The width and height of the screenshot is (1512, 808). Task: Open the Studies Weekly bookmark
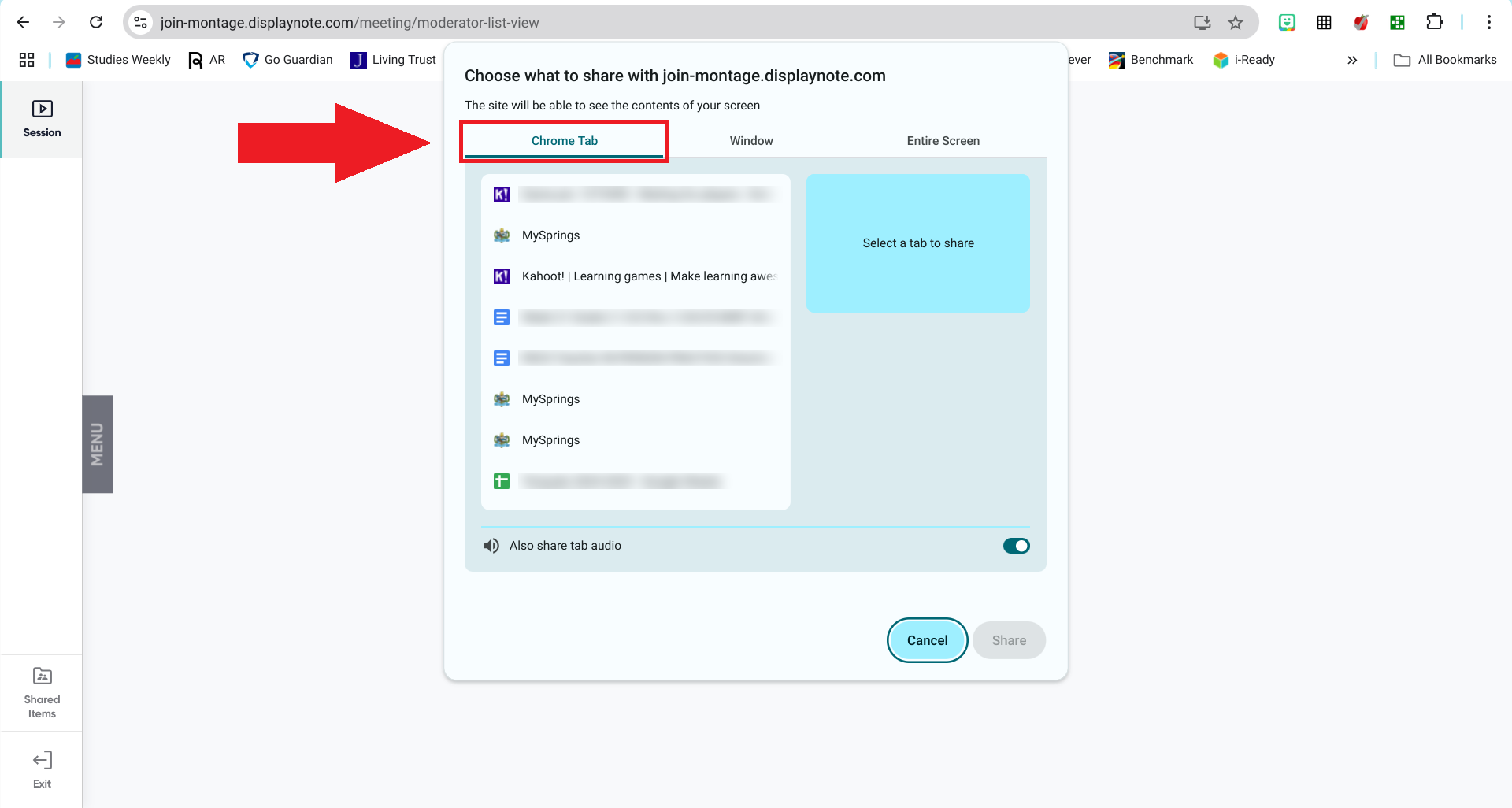tap(118, 60)
